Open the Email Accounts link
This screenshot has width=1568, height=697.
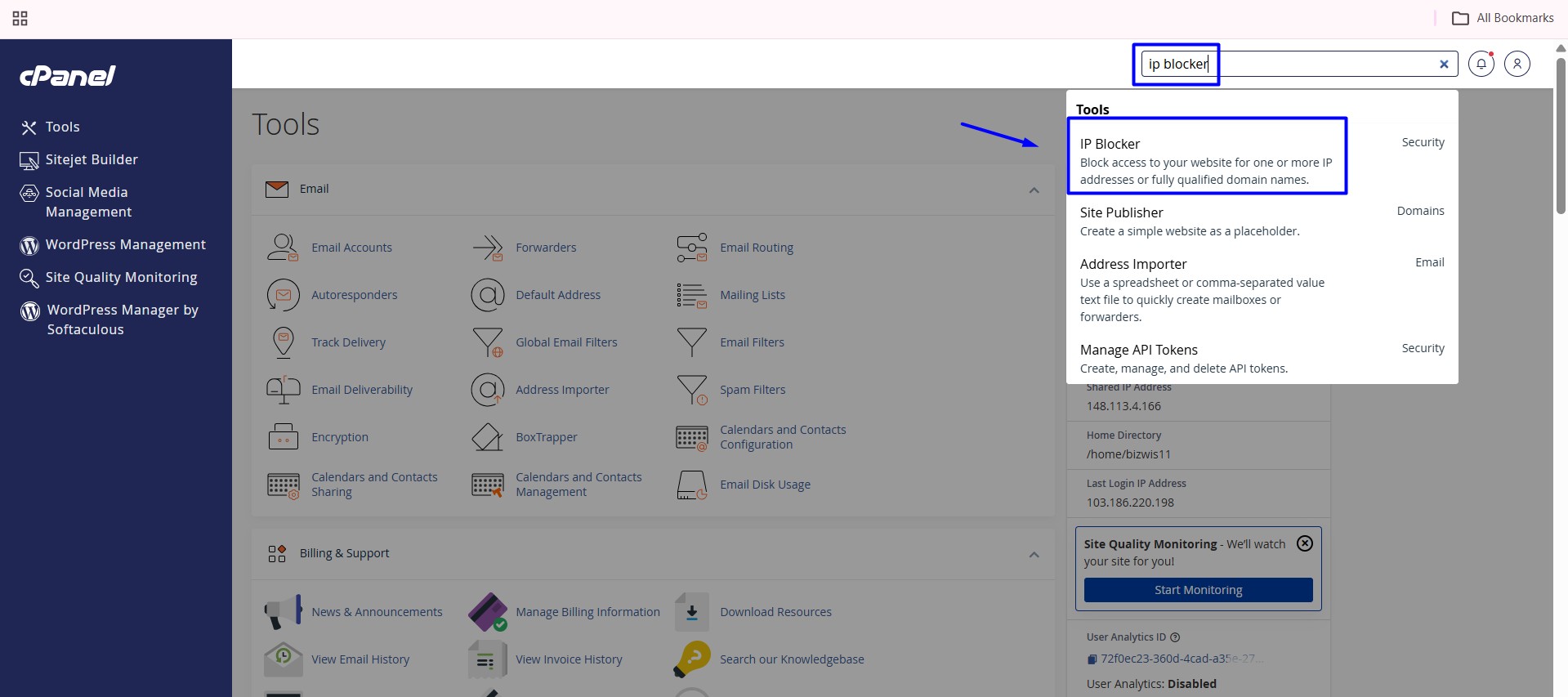[x=351, y=248]
